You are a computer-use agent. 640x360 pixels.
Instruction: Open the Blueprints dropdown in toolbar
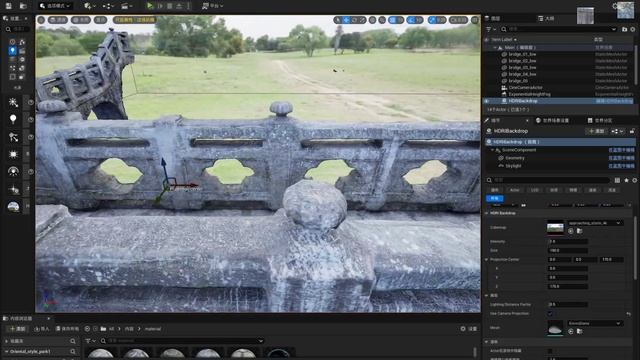point(108,6)
